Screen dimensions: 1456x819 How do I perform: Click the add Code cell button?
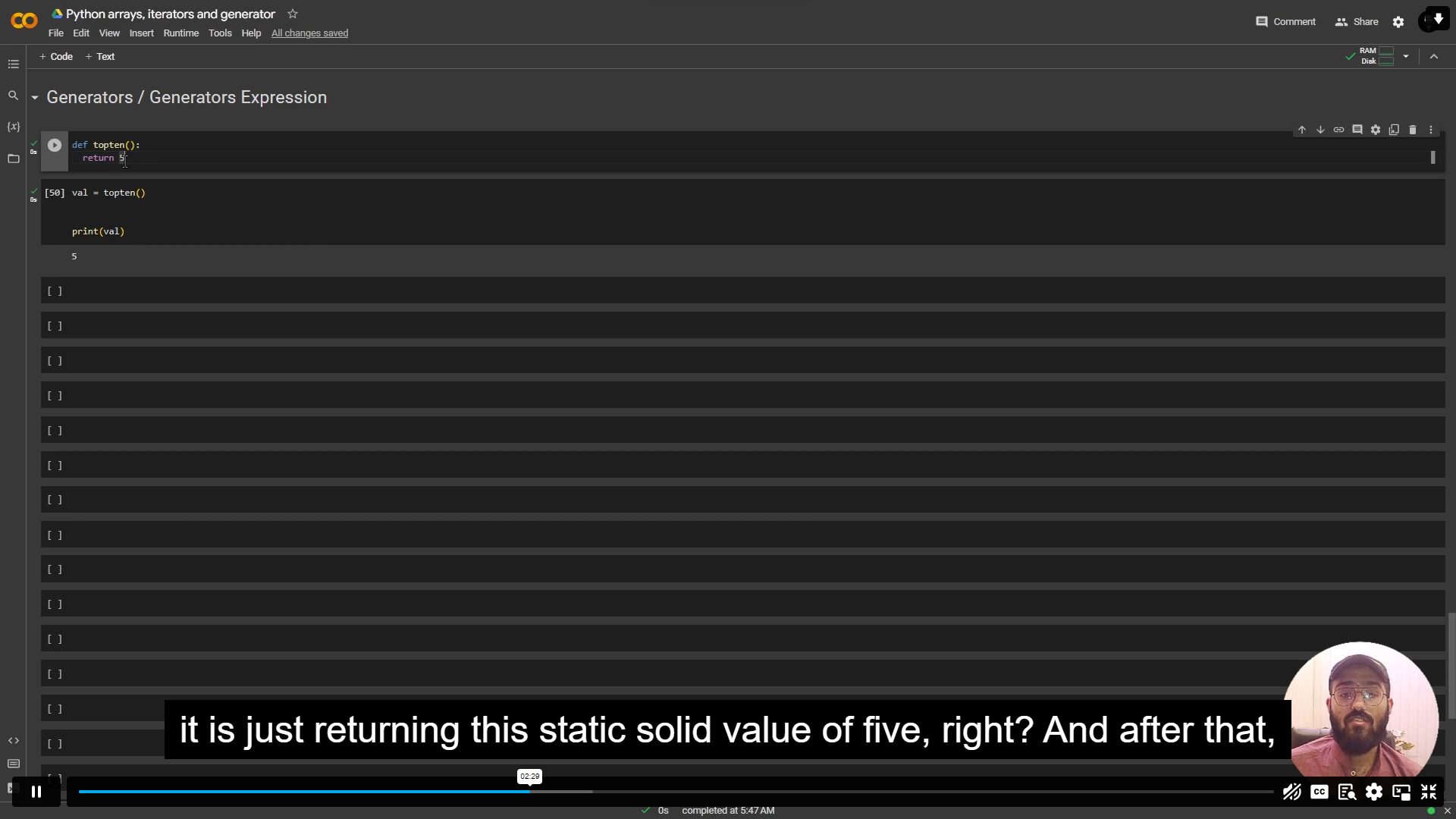tap(55, 56)
